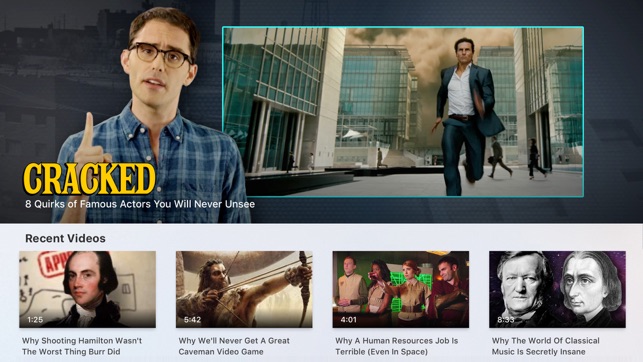The image size is (643, 362).
Task: Select 'Why We'll Never Get A Great Caveman Video Game'
Action: tap(234, 346)
